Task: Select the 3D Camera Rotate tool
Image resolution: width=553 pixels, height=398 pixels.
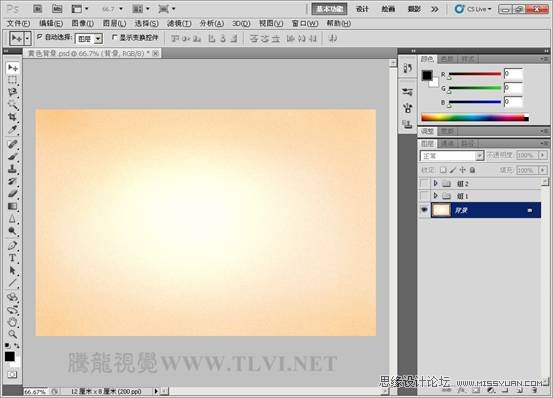Action: point(13,310)
